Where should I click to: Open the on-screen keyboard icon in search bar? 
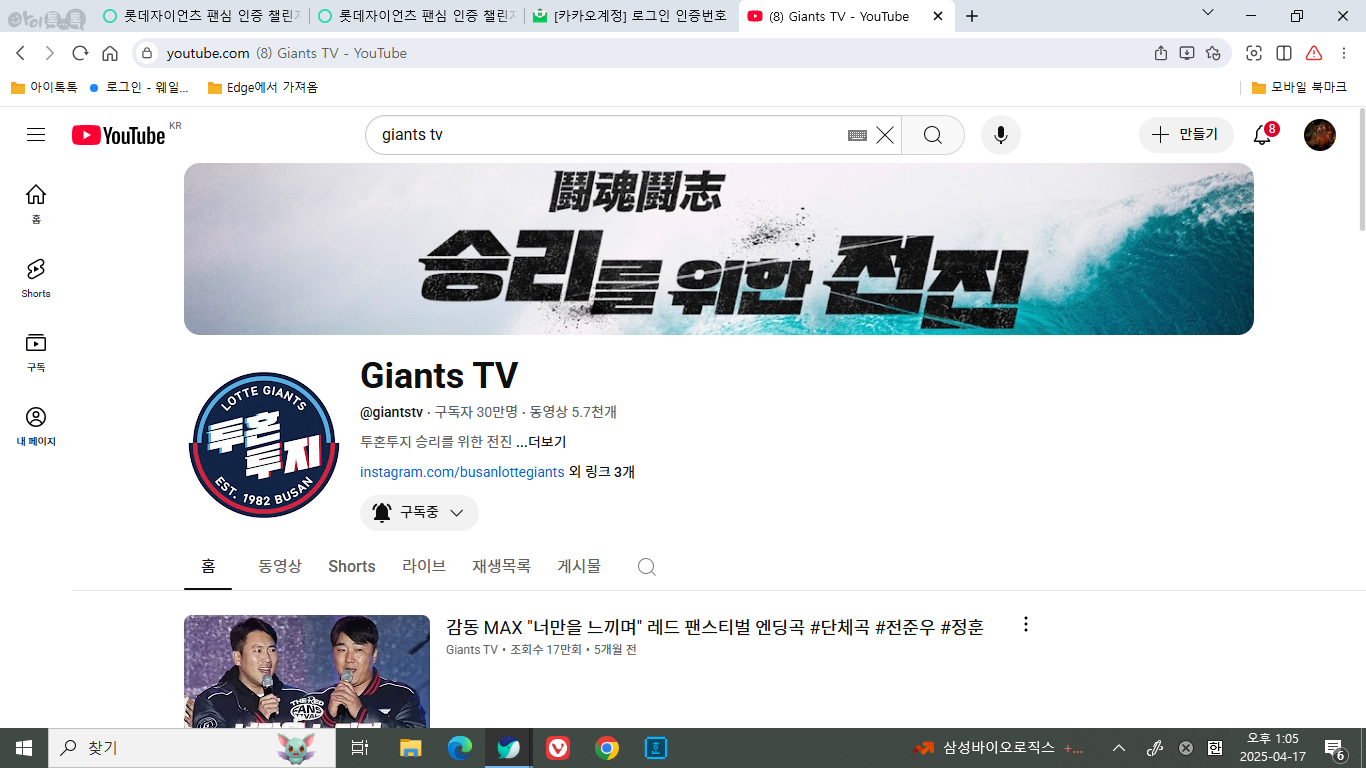click(x=856, y=135)
